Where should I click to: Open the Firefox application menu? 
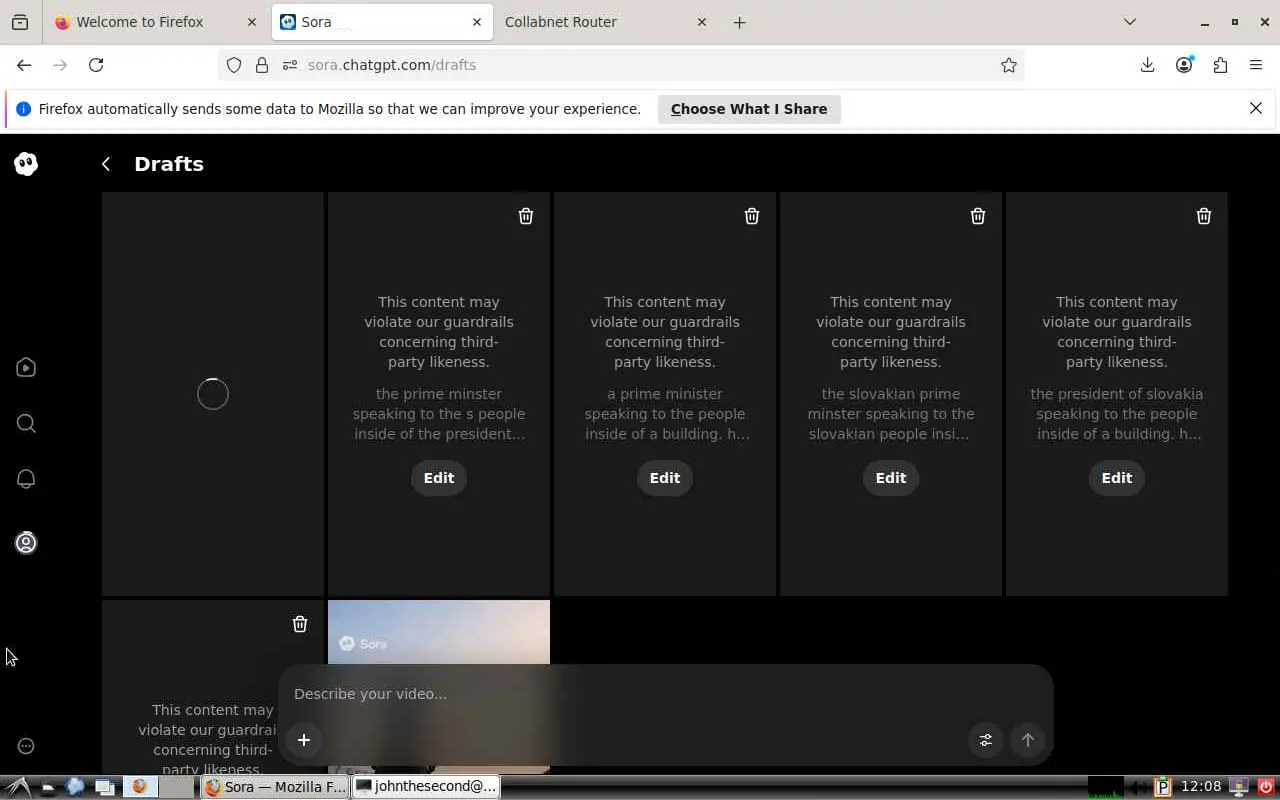(1256, 65)
